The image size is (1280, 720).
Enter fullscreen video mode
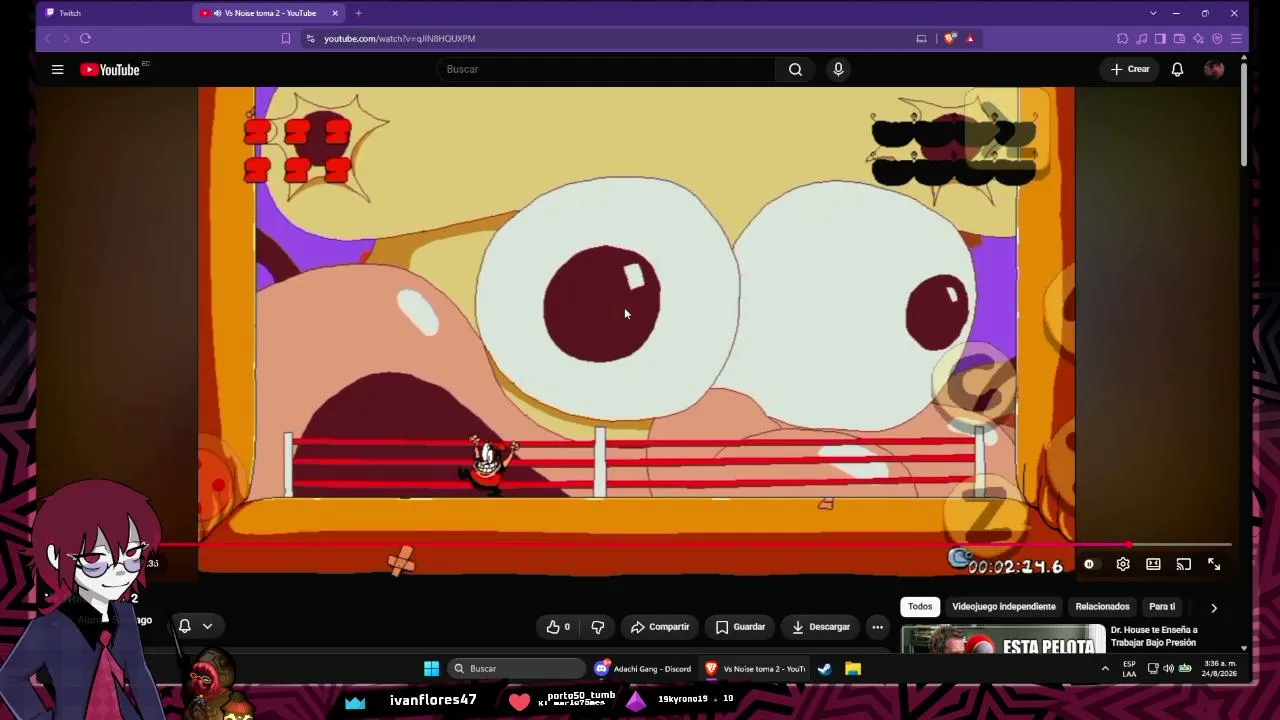point(1214,564)
